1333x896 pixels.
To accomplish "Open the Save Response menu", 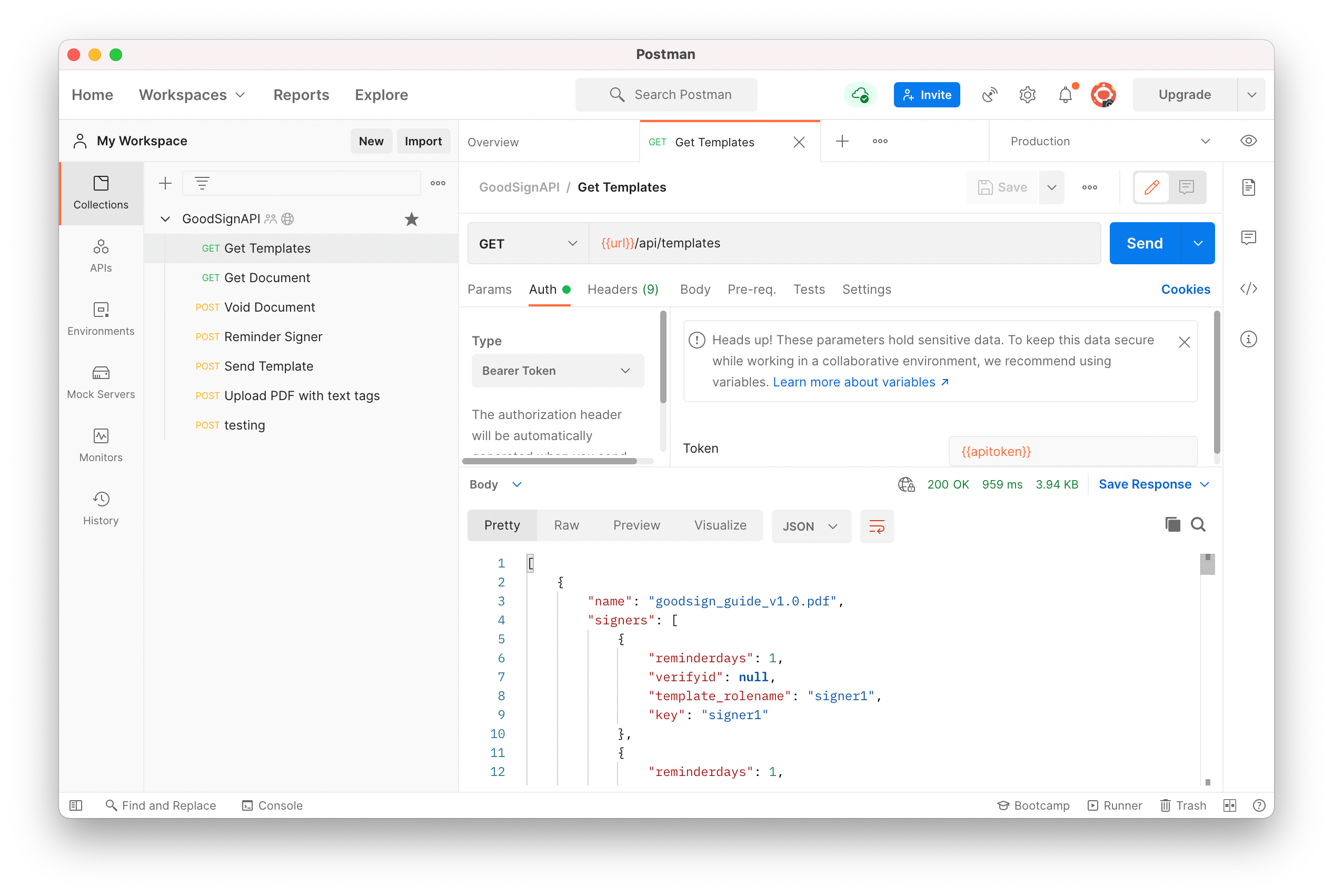I will (x=1154, y=484).
